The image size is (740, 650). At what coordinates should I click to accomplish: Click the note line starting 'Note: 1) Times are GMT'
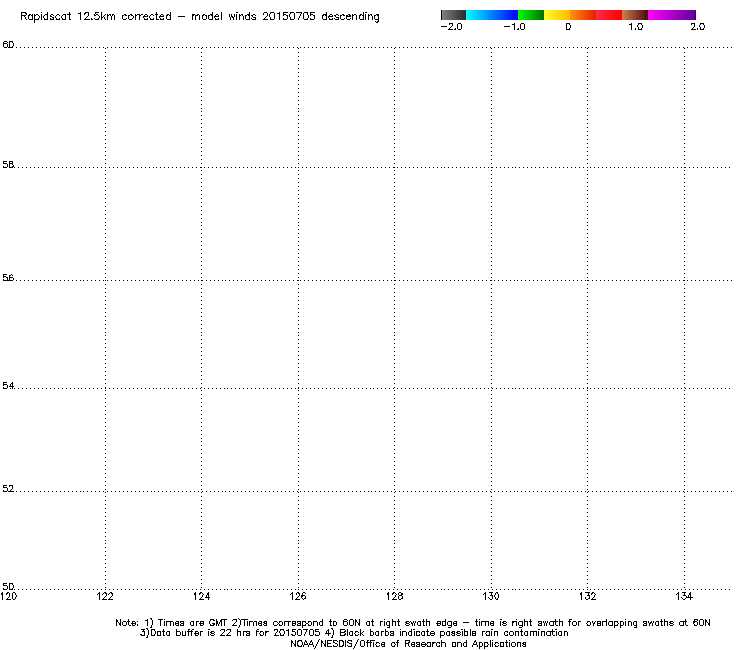(x=413, y=623)
